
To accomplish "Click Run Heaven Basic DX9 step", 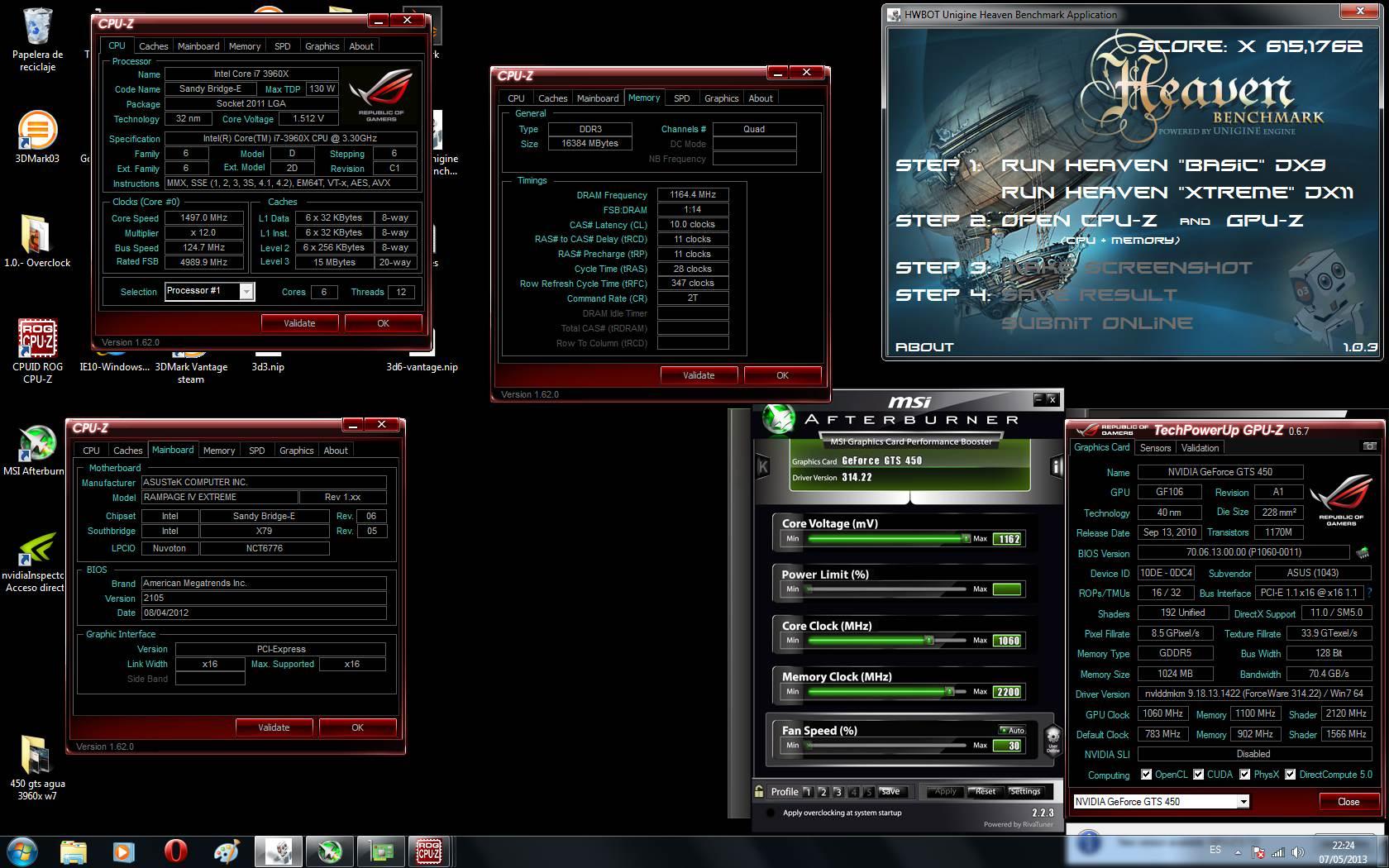I will pos(1163,165).
